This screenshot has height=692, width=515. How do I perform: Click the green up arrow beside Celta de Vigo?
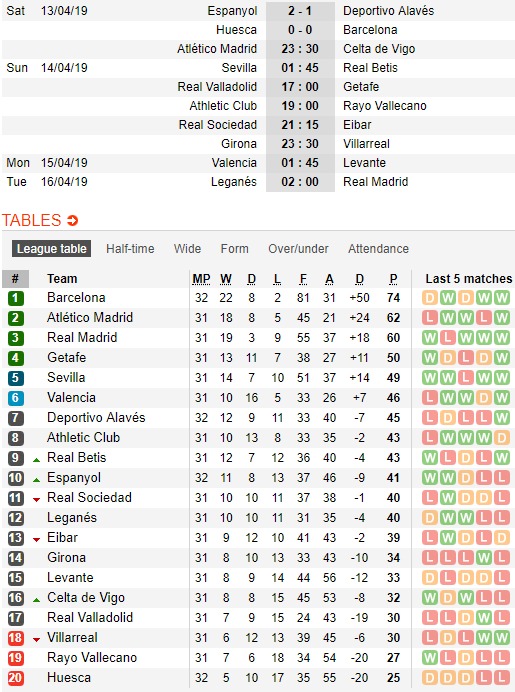37,600
